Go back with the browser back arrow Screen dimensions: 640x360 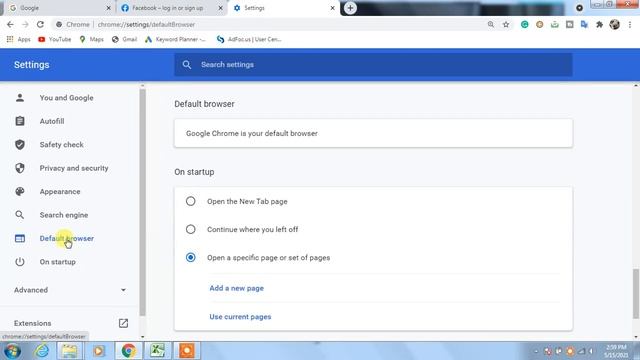pyautogui.click(x=10, y=24)
